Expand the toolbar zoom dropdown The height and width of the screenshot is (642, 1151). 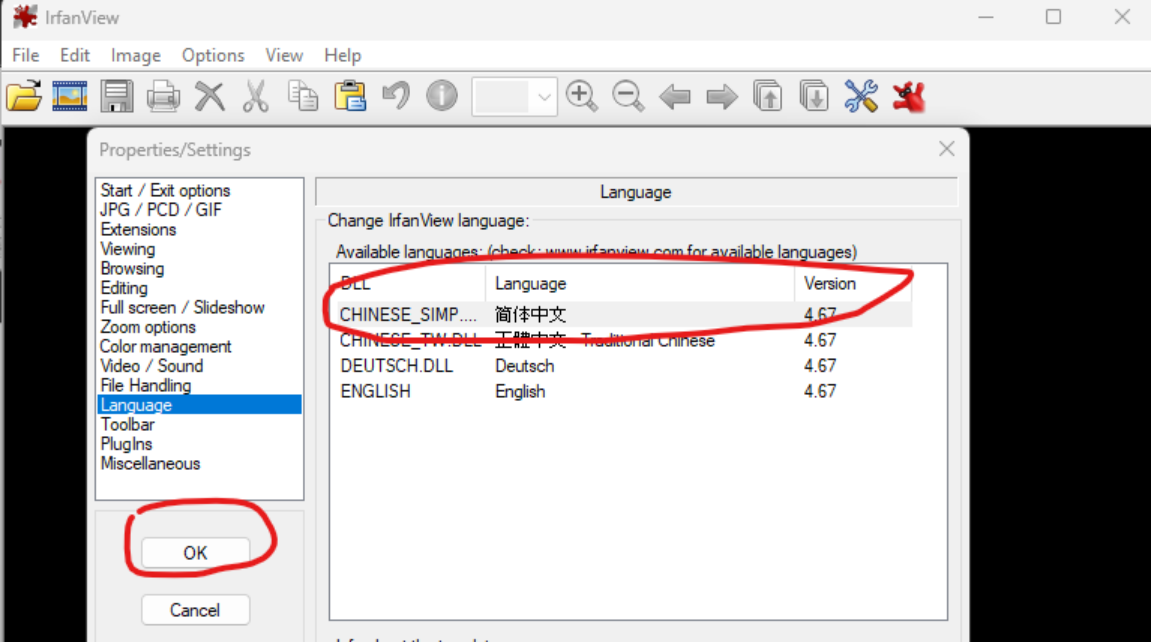tap(544, 97)
